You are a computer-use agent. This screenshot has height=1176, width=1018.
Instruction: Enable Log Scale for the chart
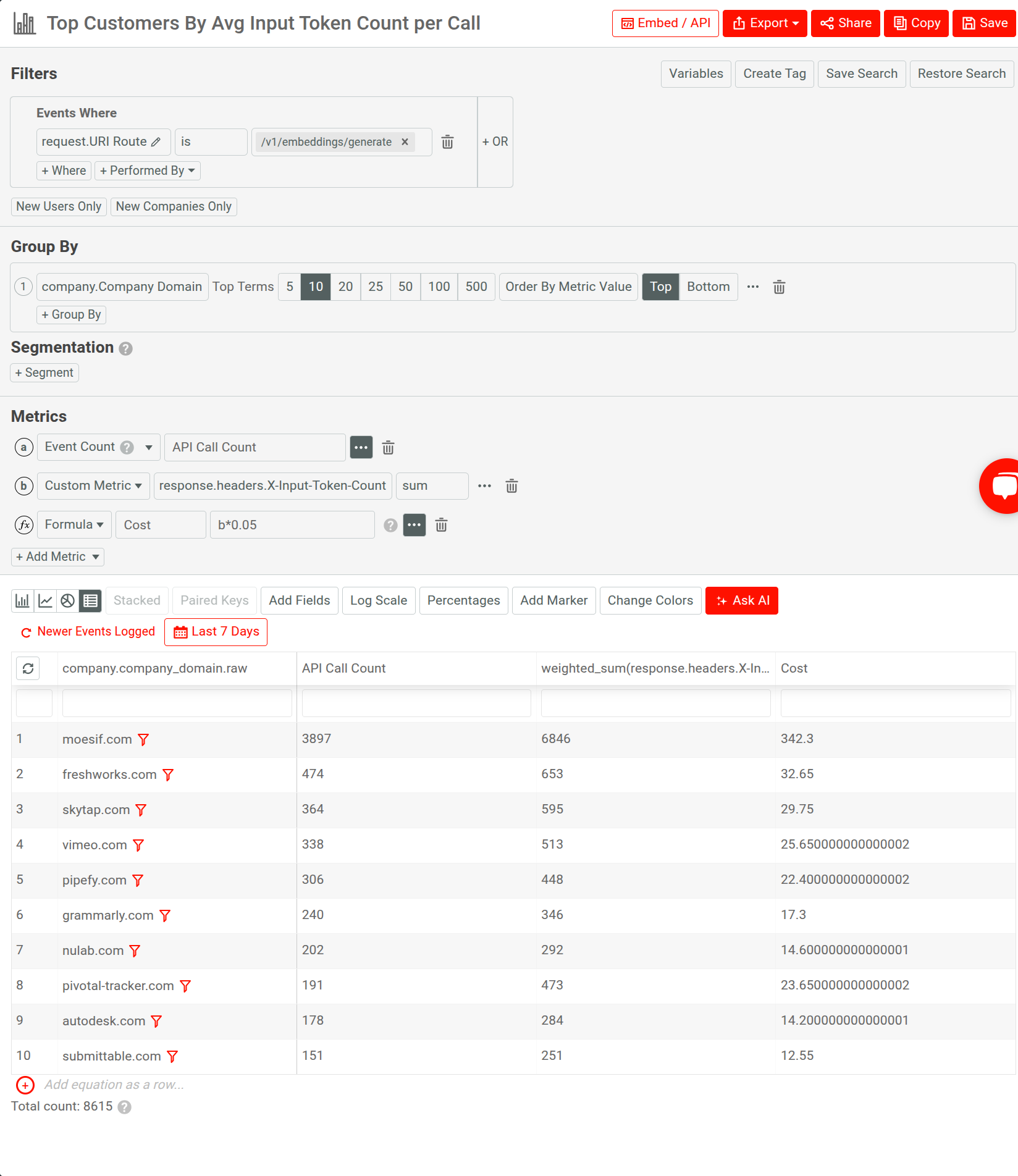pos(379,600)
